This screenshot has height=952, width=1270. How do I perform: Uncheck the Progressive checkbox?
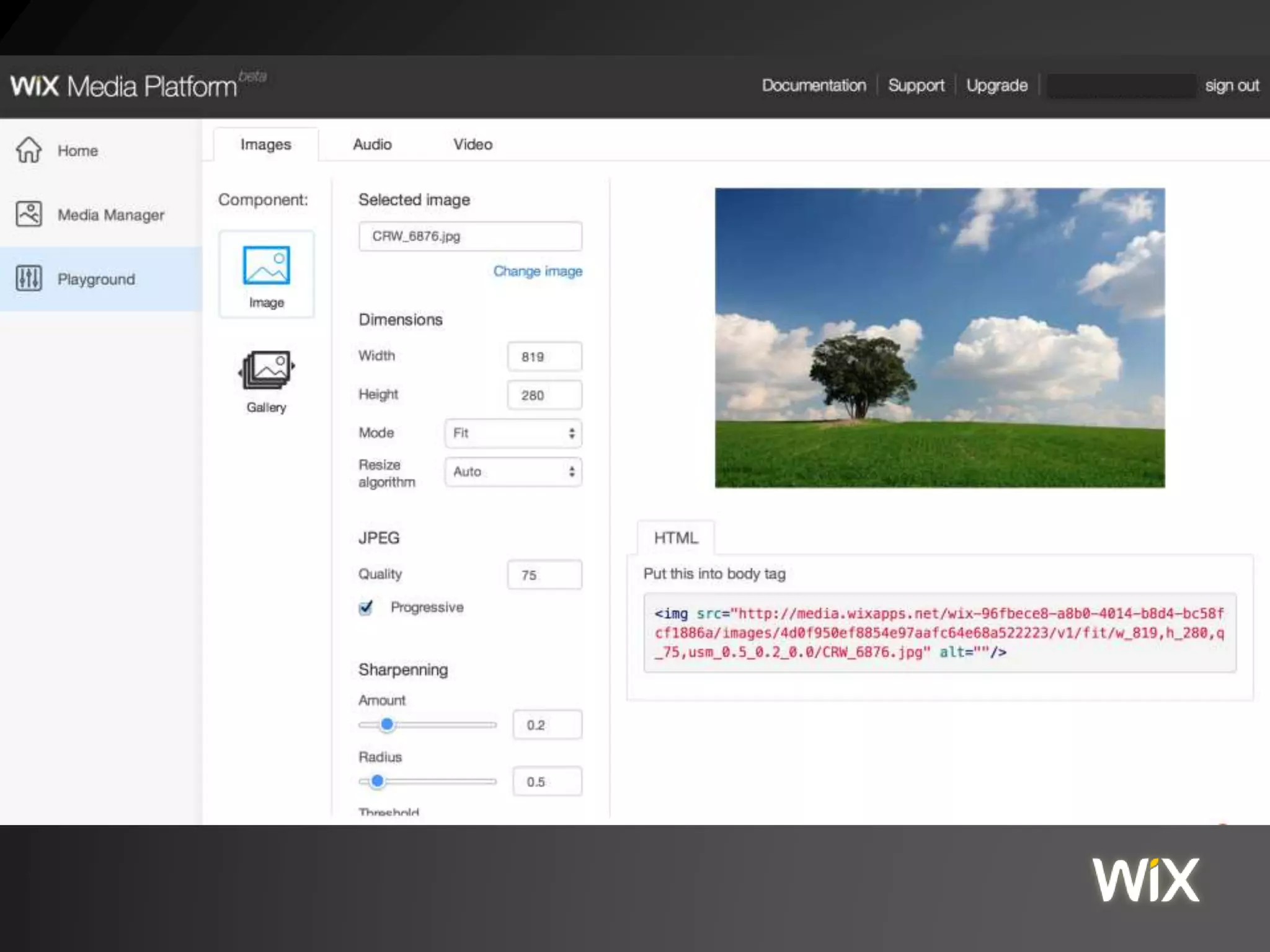pyautogui.click(x=366, y=607)
